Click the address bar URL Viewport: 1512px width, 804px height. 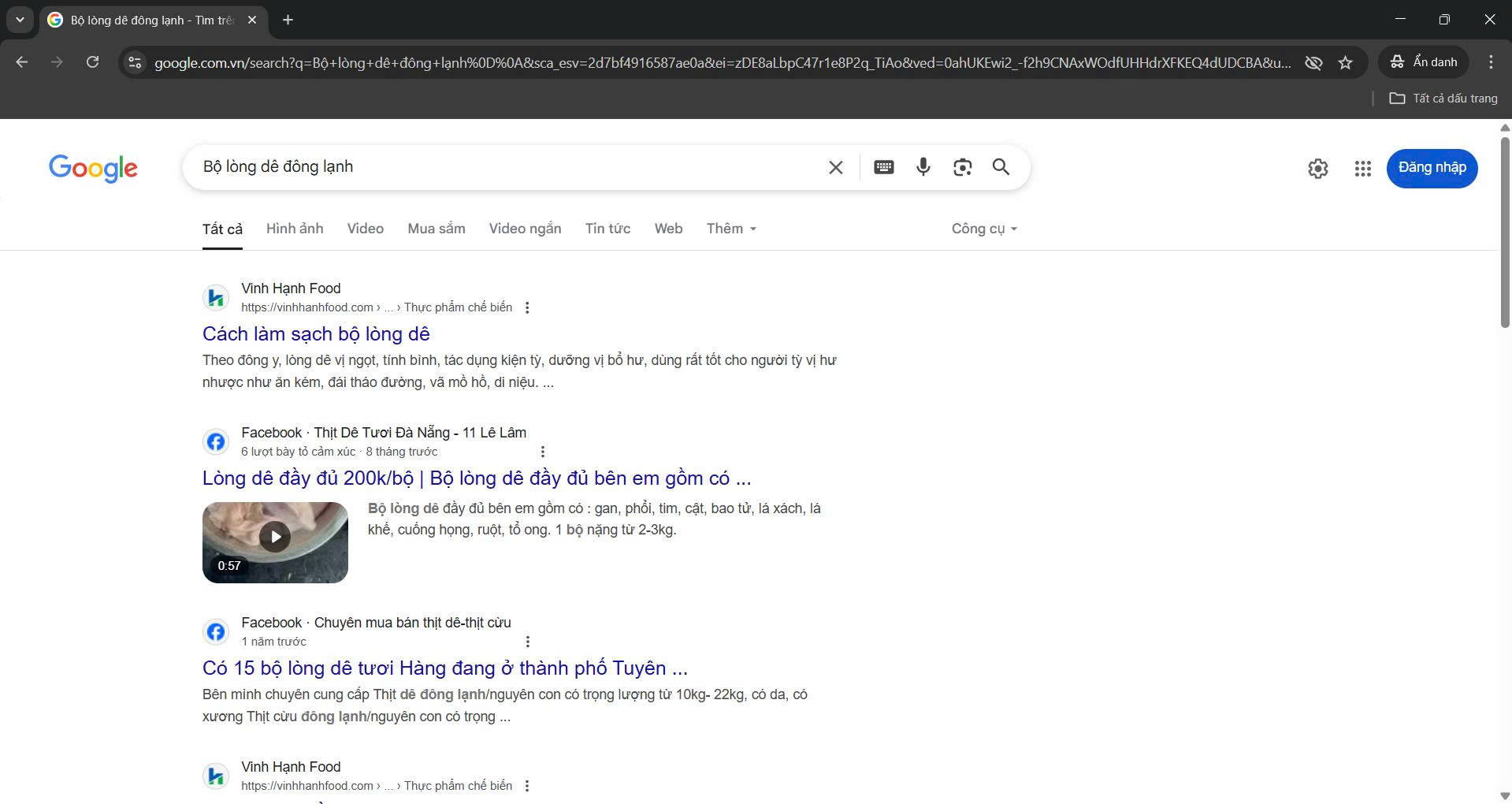point(723,62)
